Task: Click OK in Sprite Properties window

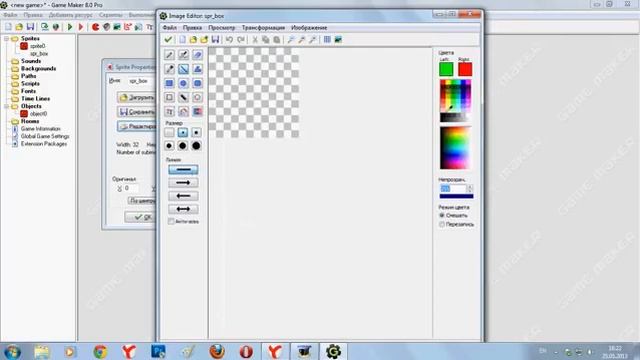Action: [x=140, y=217]
